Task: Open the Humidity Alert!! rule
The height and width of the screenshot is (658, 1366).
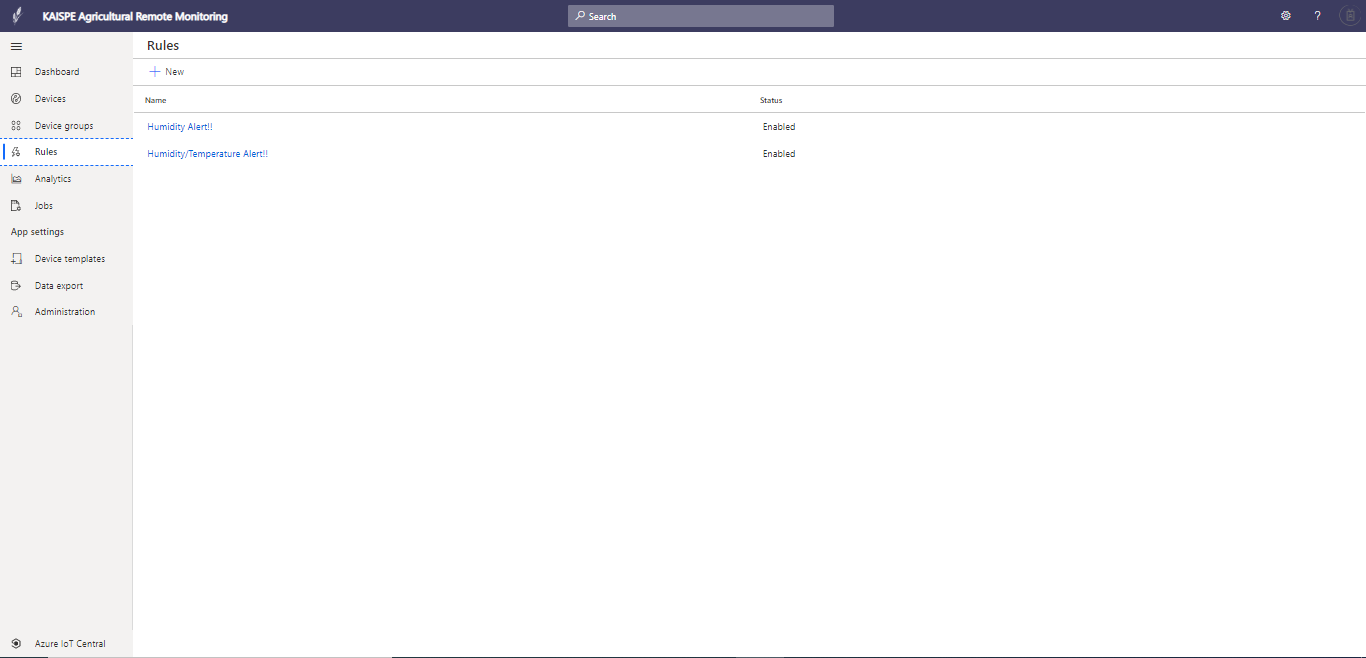Action: [180, 127]
